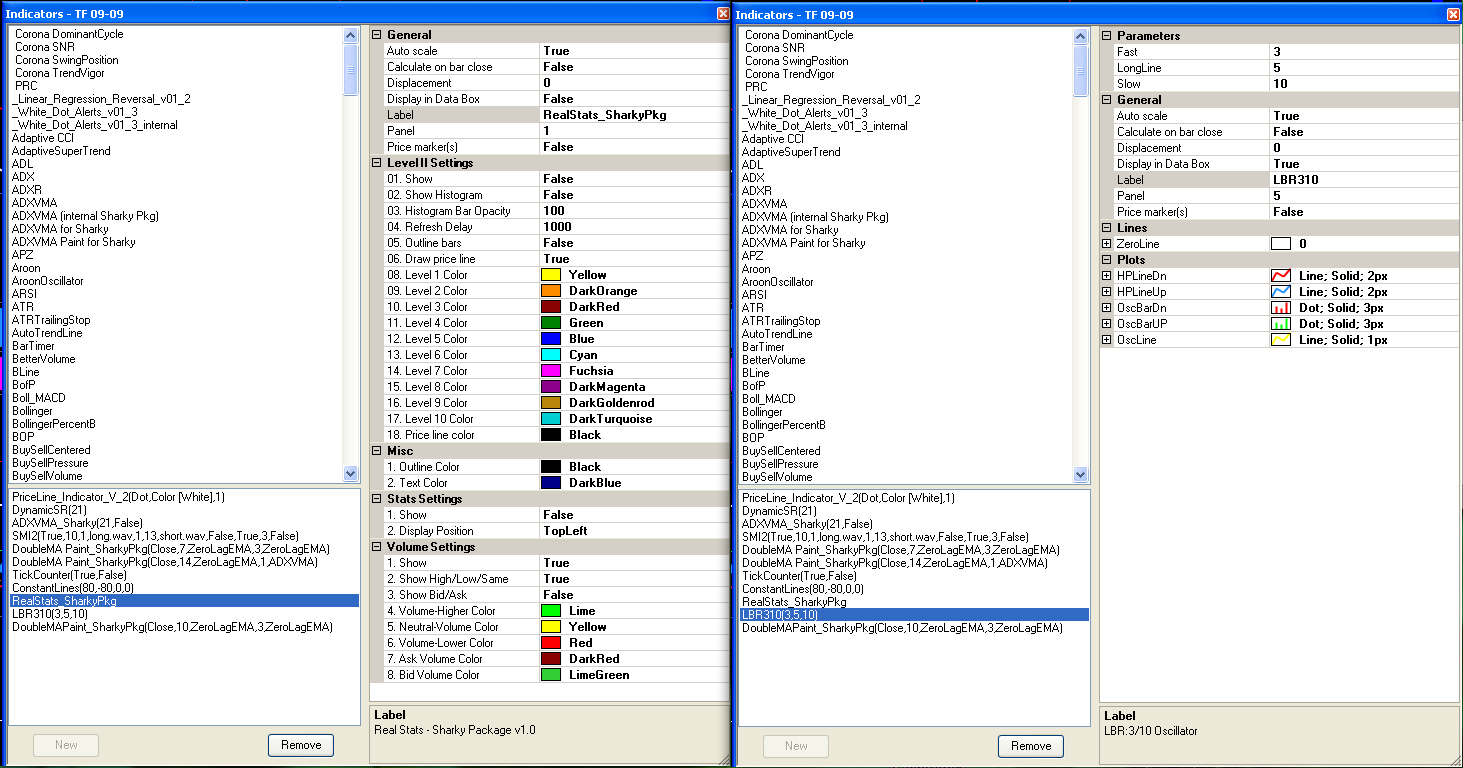Click the disabled New button in left window
Image resolution: width=1463 pixels, height=768 pixels.
click(66, 745)
